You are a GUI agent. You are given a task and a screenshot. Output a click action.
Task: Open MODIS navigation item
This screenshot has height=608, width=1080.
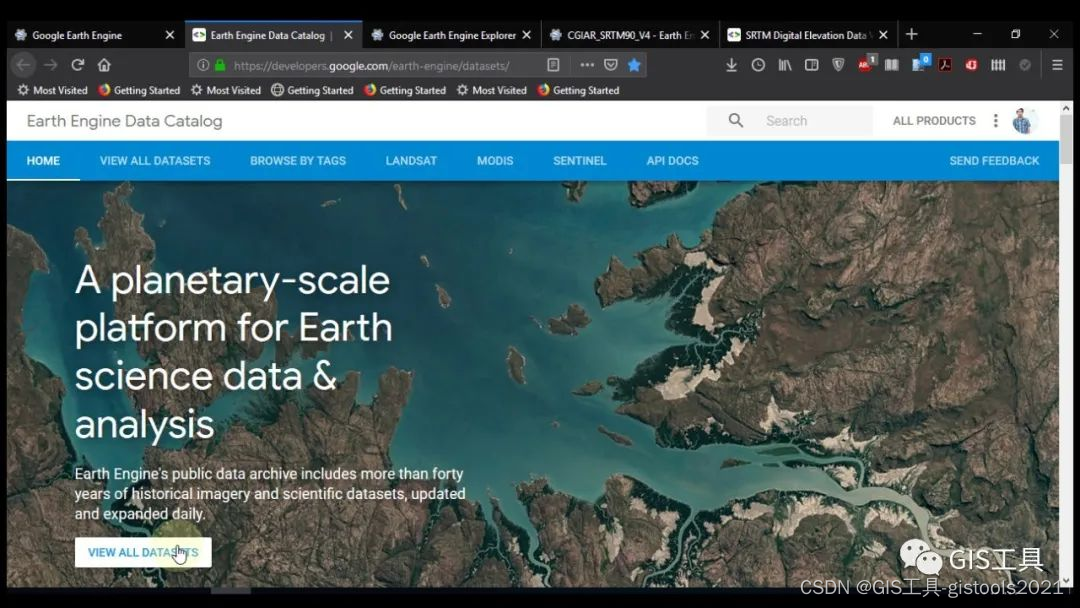495,160
